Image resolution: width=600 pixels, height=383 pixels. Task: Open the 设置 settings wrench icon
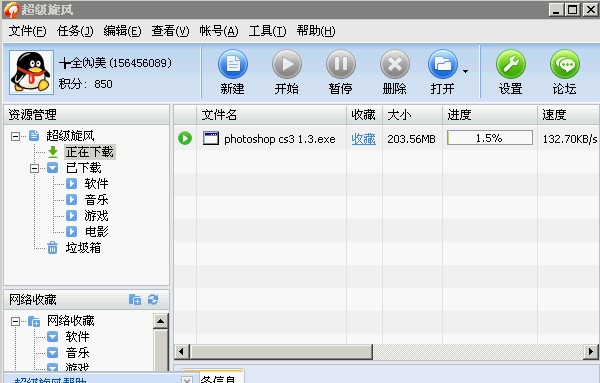[510, 64]
